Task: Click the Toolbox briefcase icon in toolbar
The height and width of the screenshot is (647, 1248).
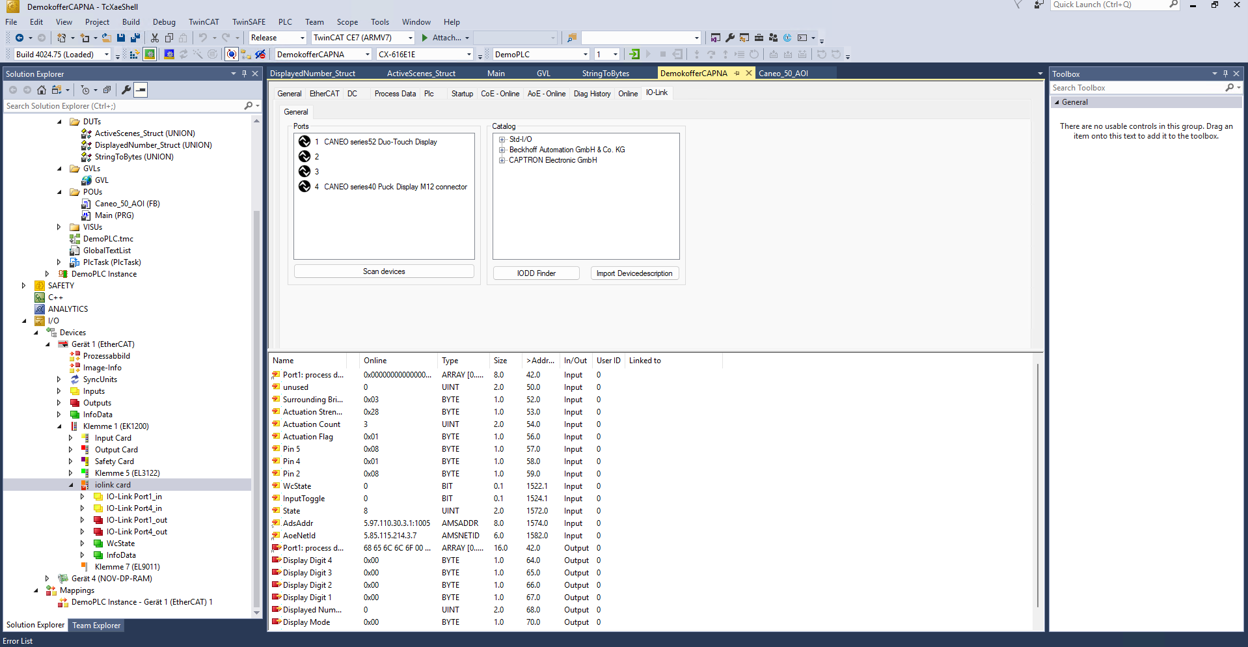Action: pos(759,38)
